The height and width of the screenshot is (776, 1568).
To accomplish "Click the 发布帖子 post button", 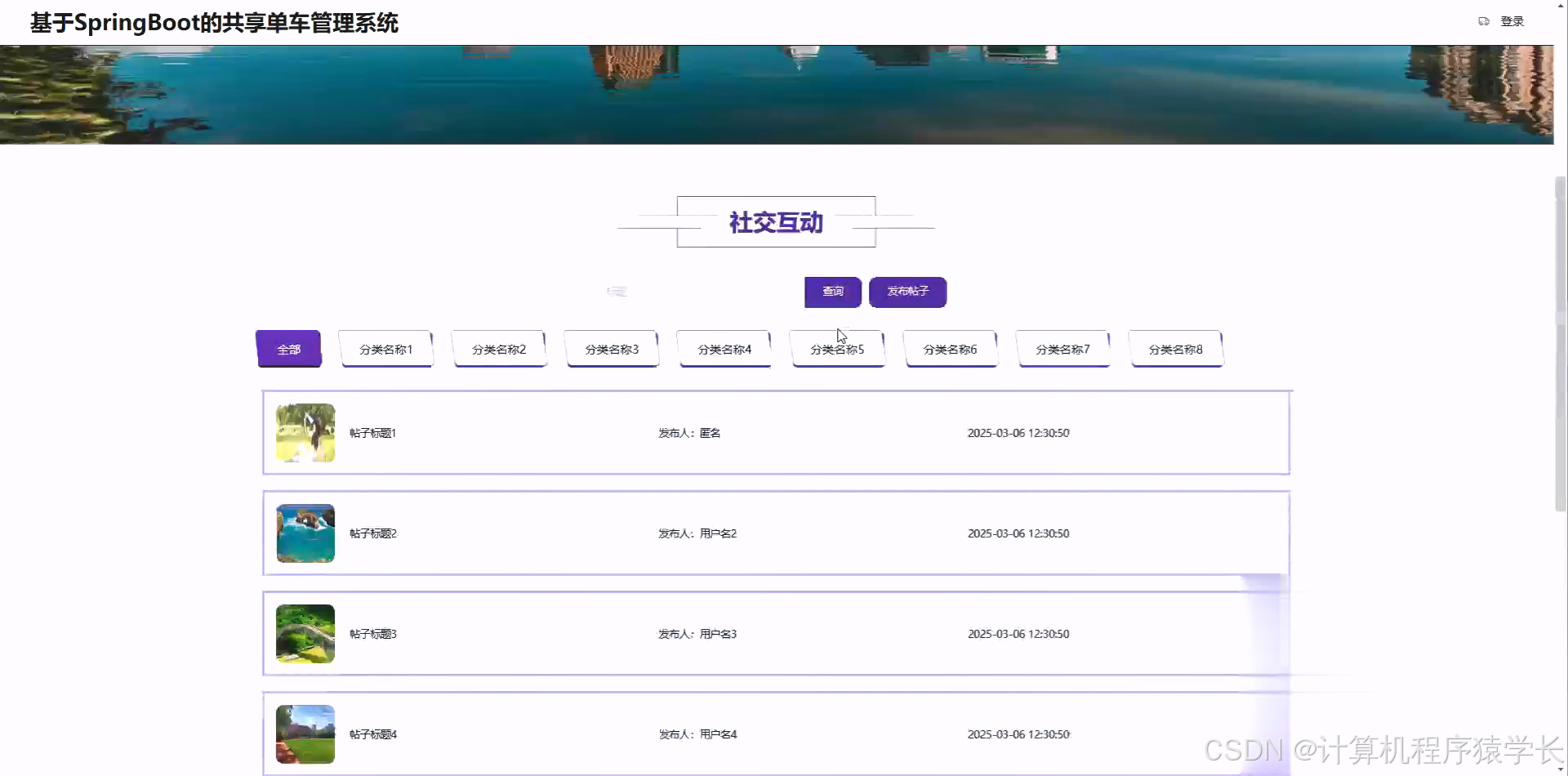I will [907, 292].
